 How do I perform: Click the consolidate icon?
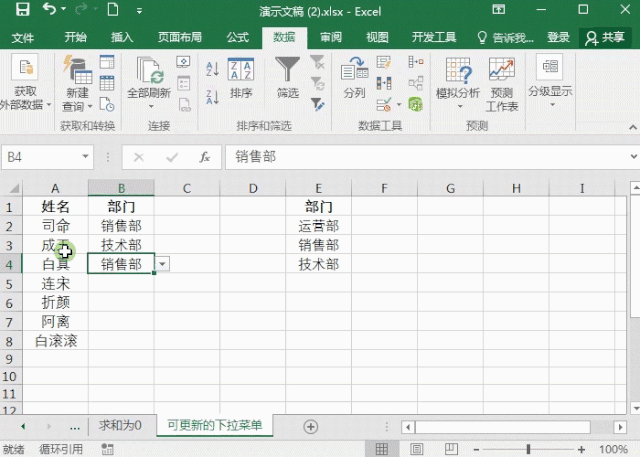click(x=416, y=62)
